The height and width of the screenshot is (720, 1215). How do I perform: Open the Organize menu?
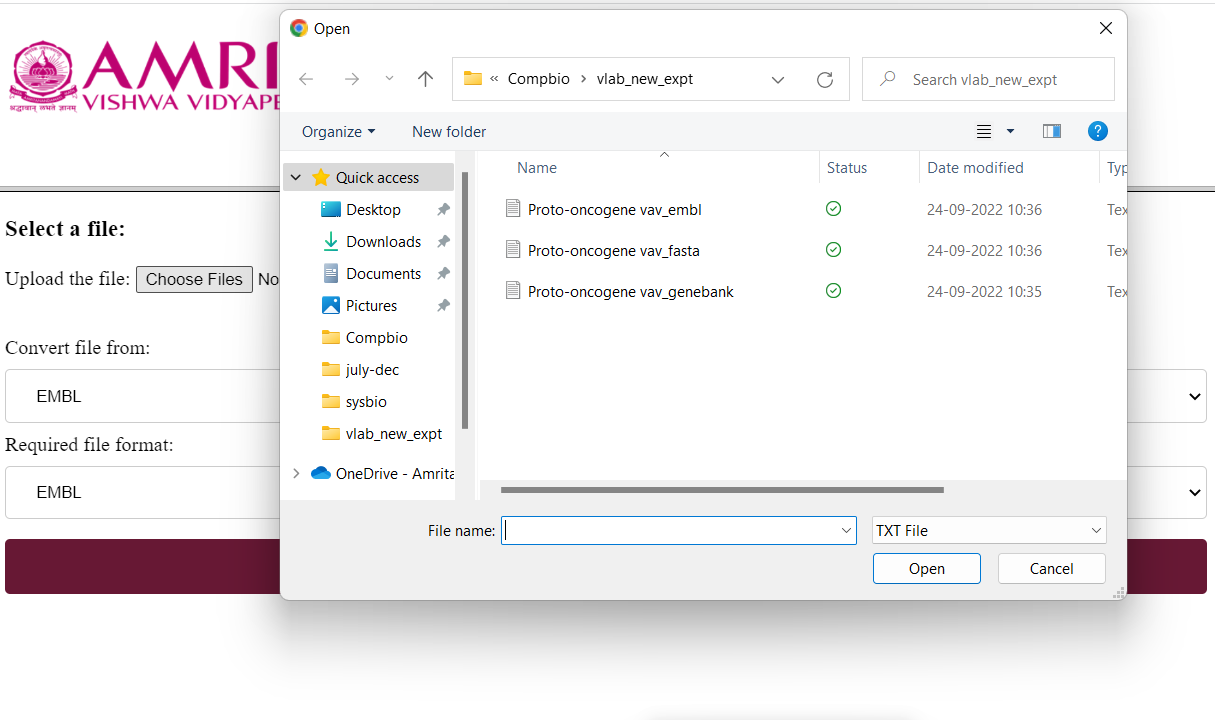click(339, 131)
